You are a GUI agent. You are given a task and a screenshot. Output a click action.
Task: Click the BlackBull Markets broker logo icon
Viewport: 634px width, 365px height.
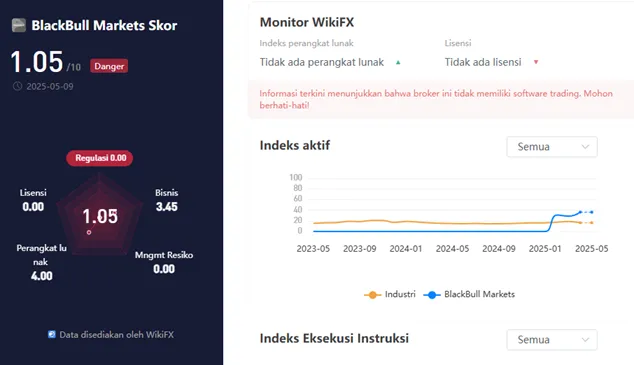point(19,25)
